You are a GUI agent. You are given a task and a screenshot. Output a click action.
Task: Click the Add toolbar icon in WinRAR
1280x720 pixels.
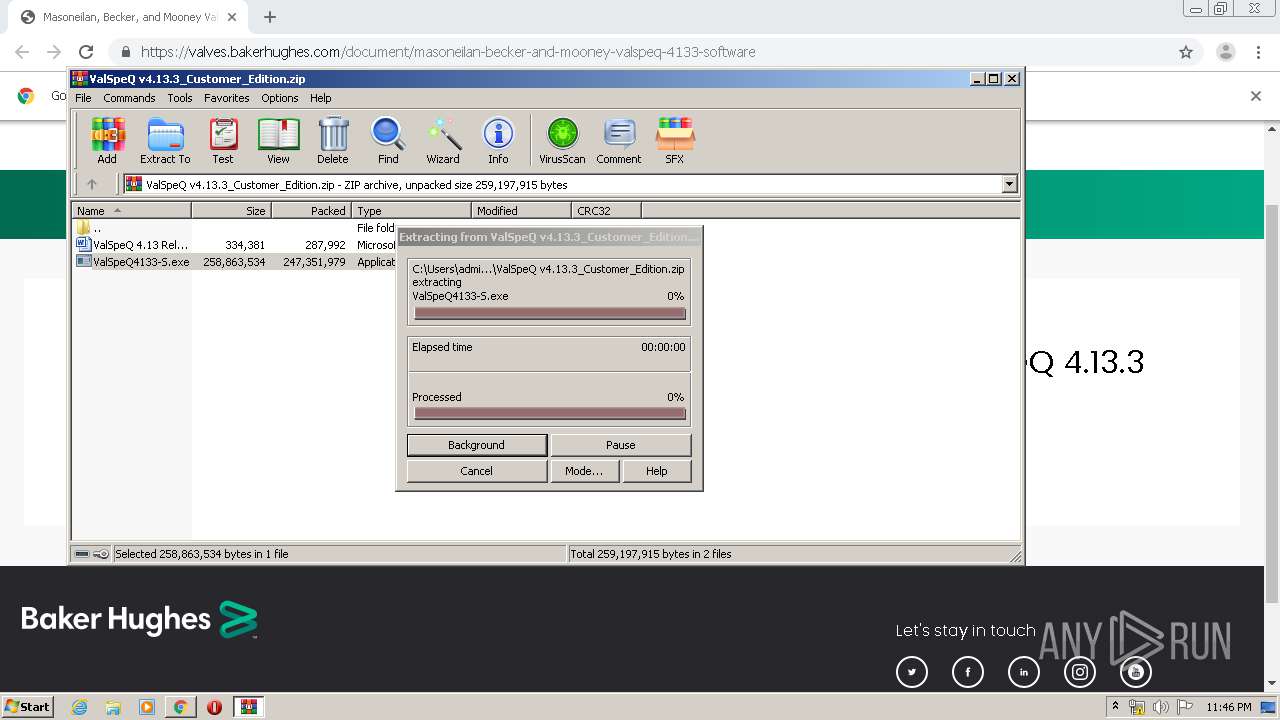coord(107,141)
